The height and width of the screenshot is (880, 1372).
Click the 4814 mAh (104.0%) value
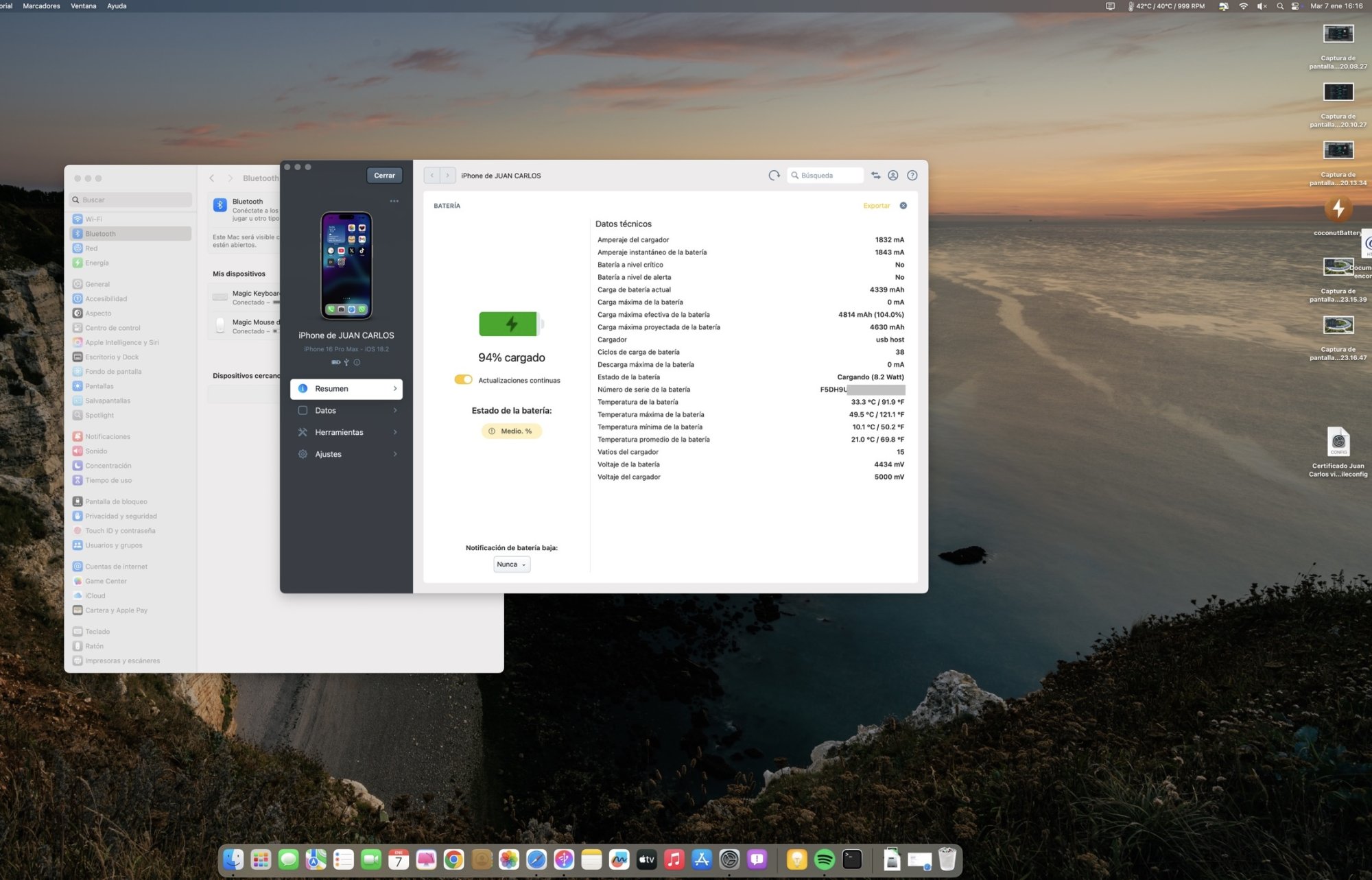tap(871, 315)
